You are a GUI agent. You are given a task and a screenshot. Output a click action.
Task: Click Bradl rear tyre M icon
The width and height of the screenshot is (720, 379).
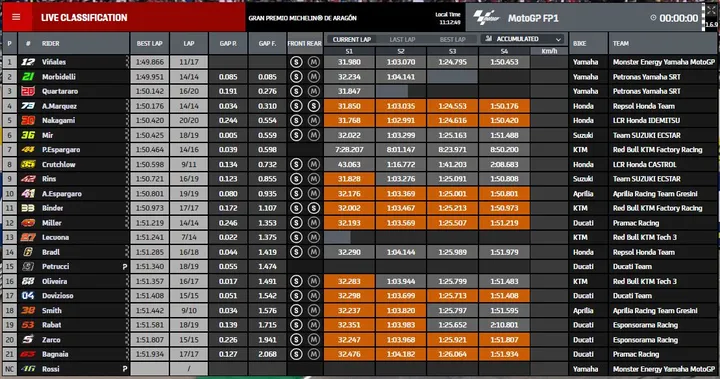point(314,252)
